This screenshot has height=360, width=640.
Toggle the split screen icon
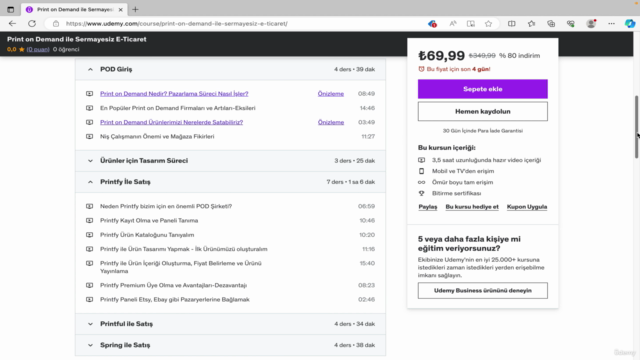tap(511, 24)
